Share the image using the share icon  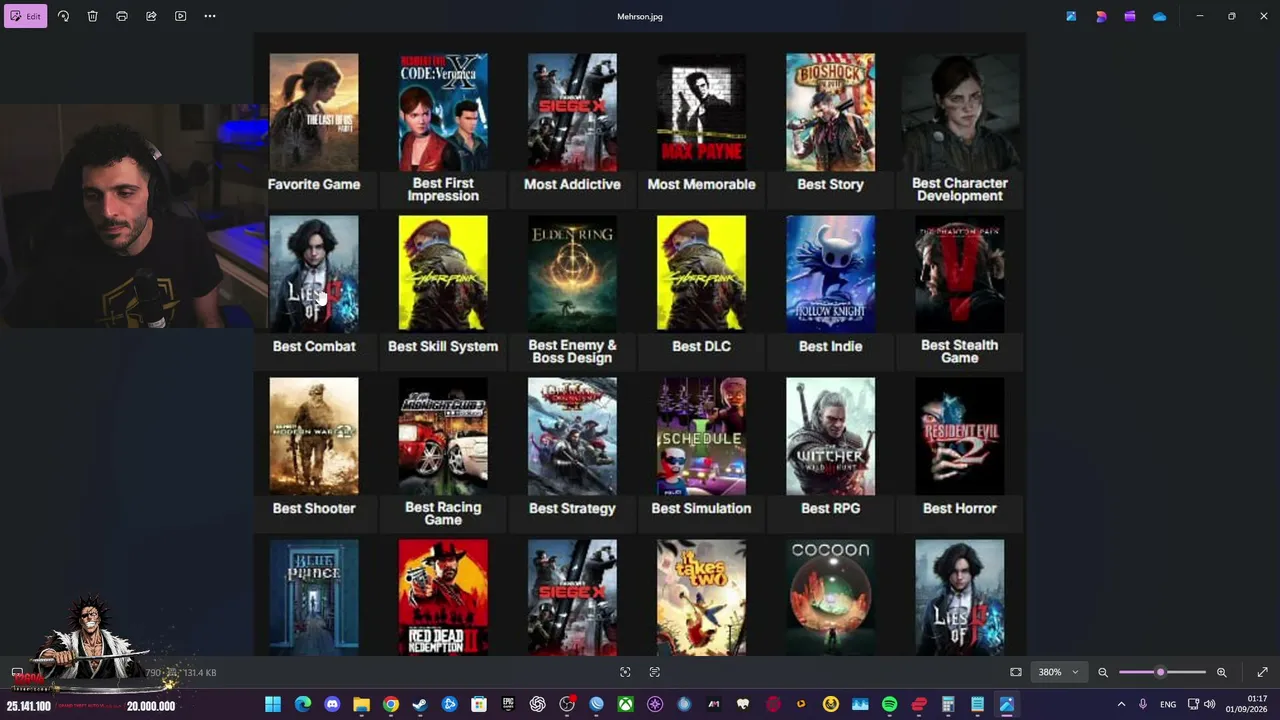click(151, 16)
